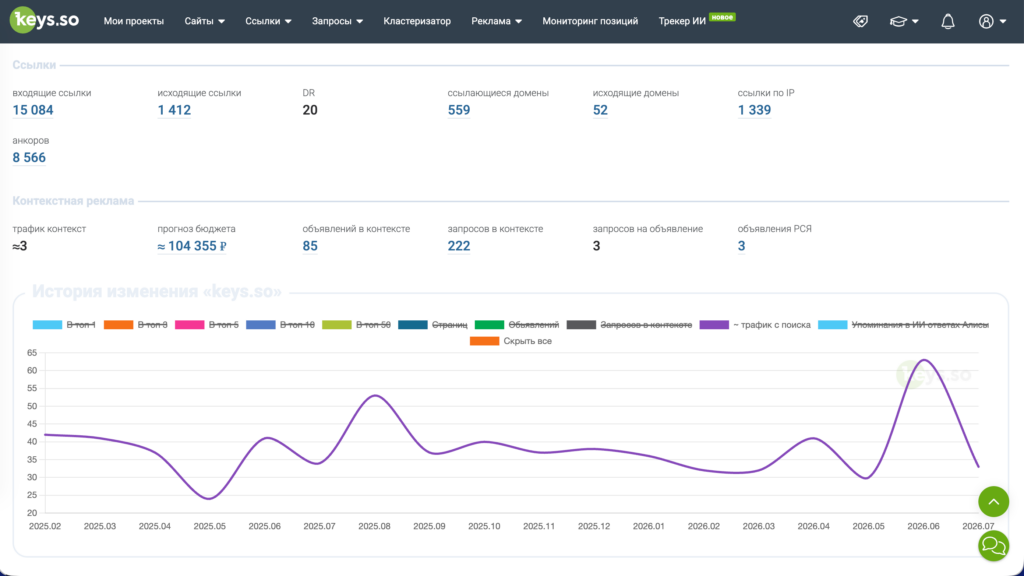Toggle the В топ 5 chart series
This screenshot has width=1024, height=576.
coord(223,325)
